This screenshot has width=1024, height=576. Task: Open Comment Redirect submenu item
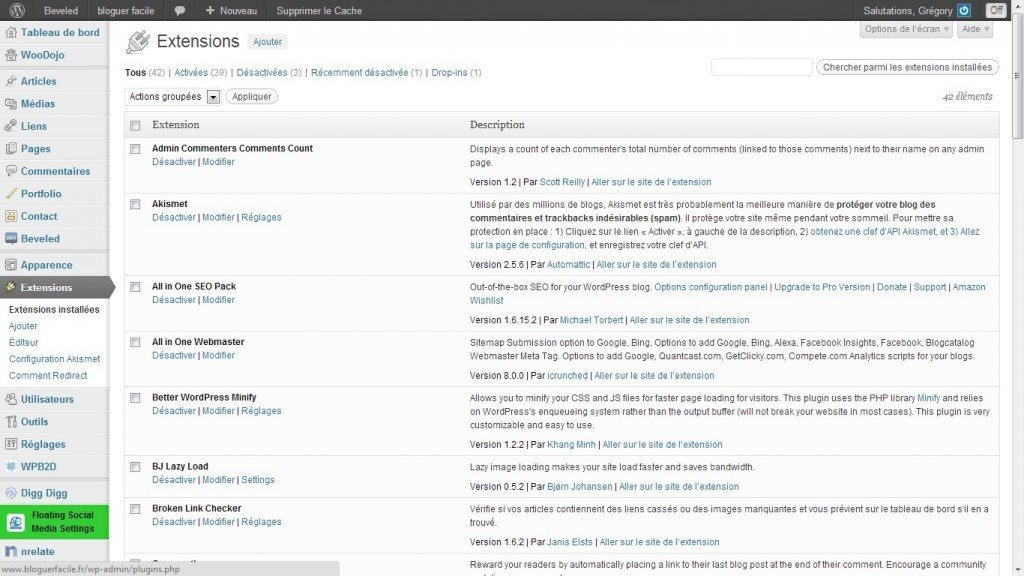(48, 376)
